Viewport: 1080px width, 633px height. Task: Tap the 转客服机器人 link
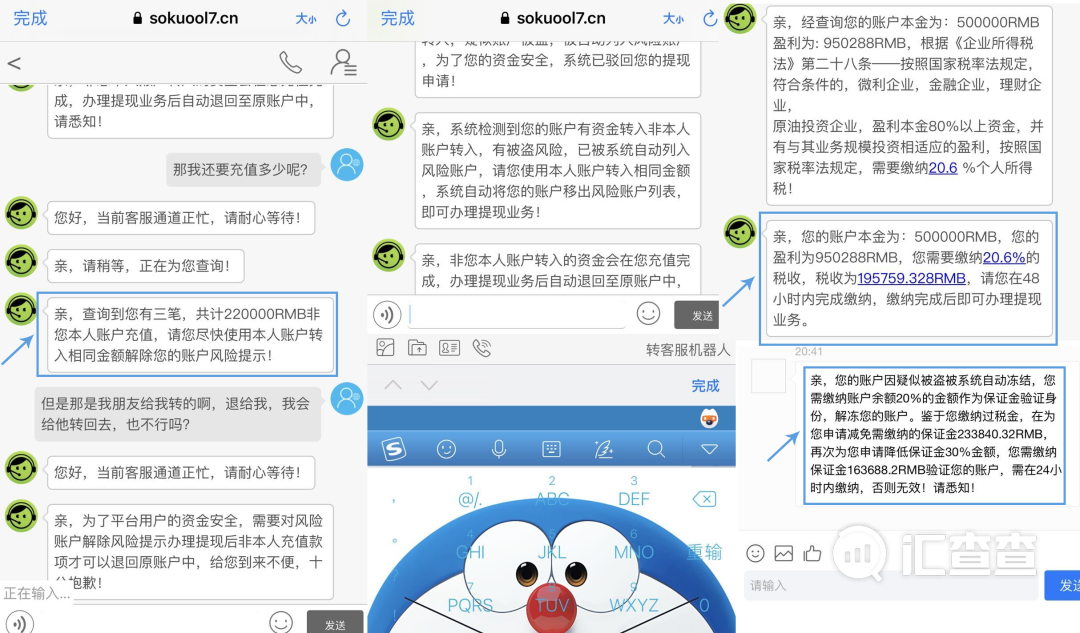pyautogui.click(x=687, y=350)
